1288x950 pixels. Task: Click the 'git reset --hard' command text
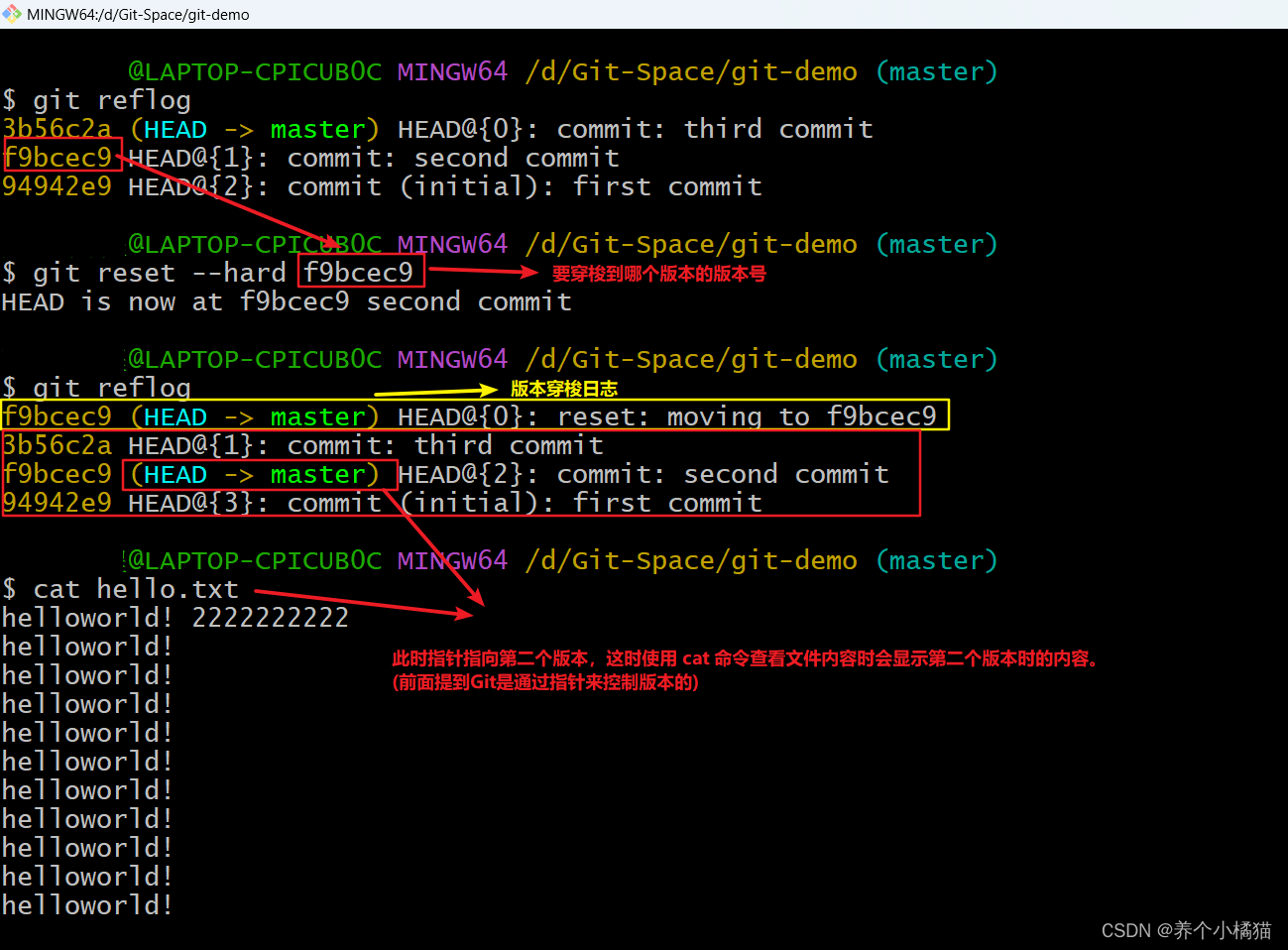(160, 274)
